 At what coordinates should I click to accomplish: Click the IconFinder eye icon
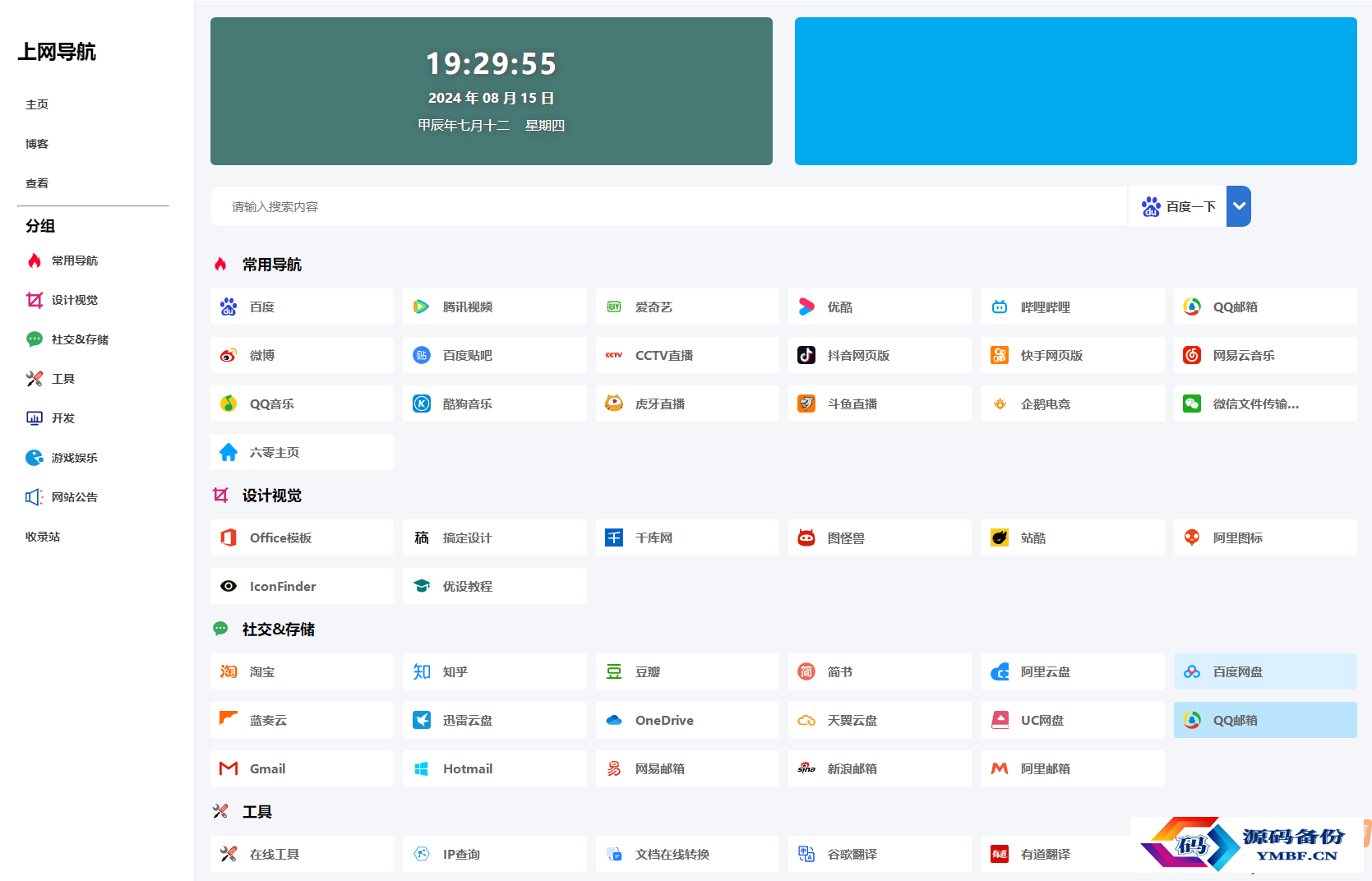(x=229, y=586)
